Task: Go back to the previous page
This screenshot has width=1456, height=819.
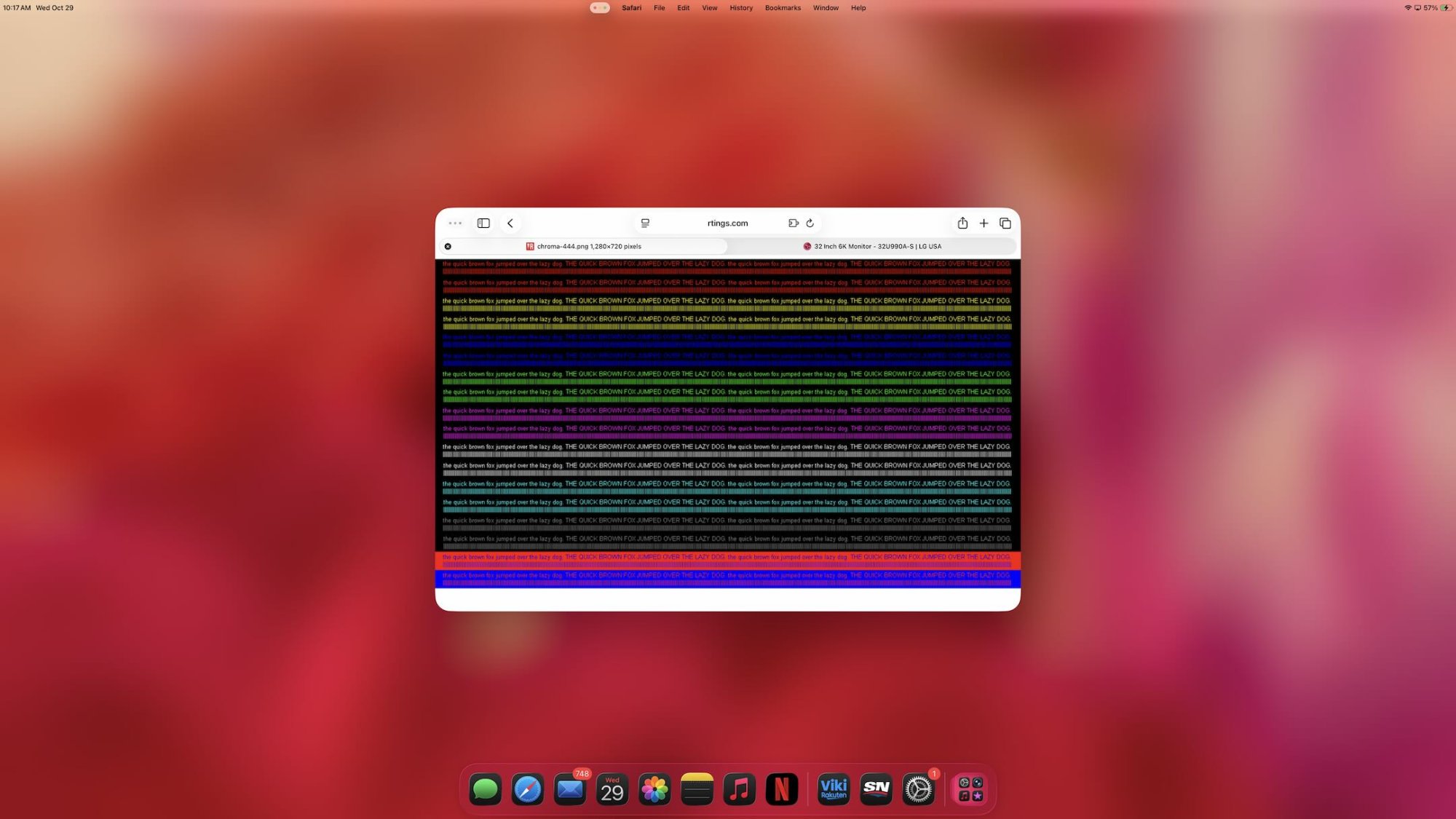Action: [x=510, y=223]
